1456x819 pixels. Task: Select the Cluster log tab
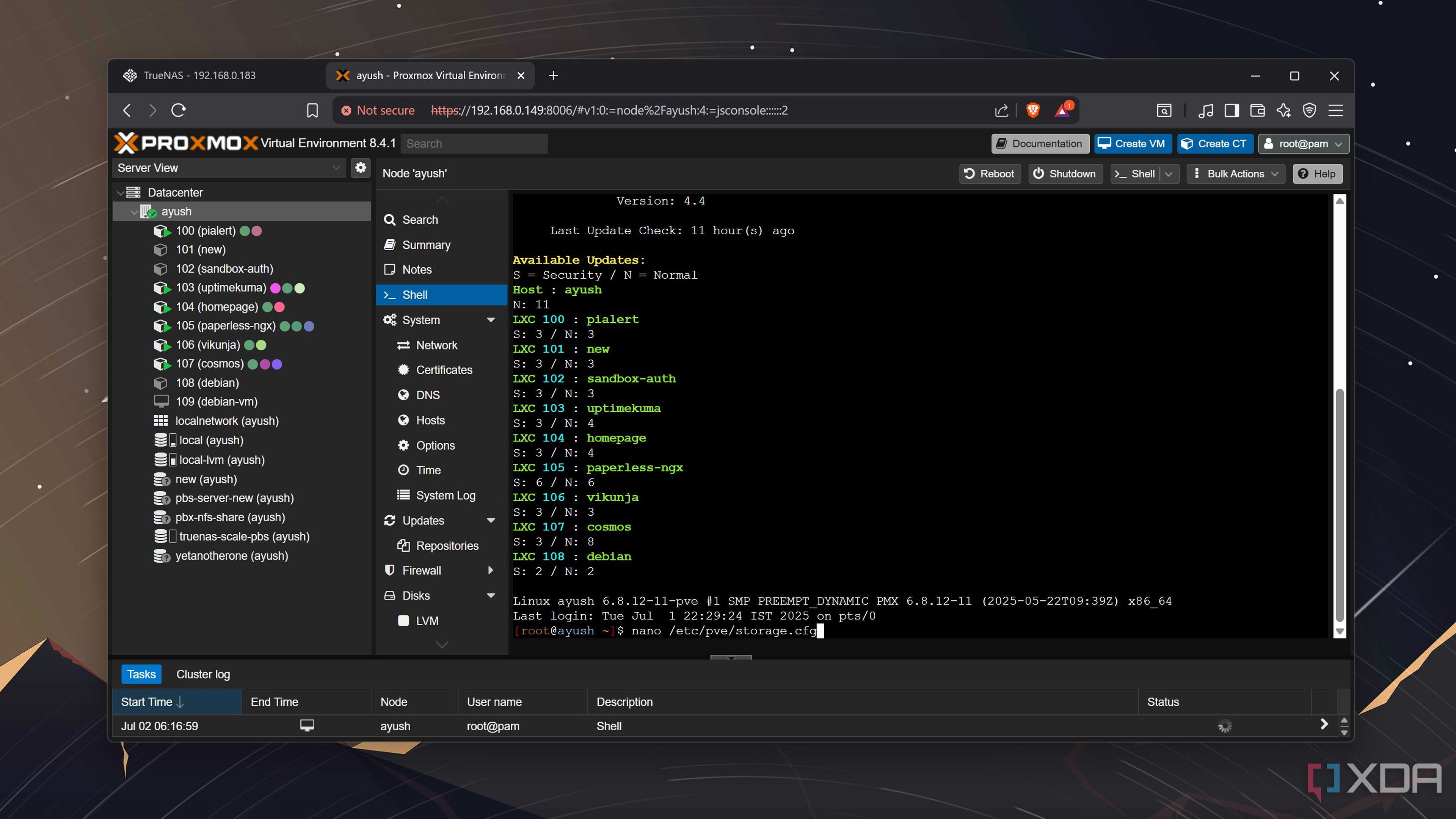(x=203, y=674)
